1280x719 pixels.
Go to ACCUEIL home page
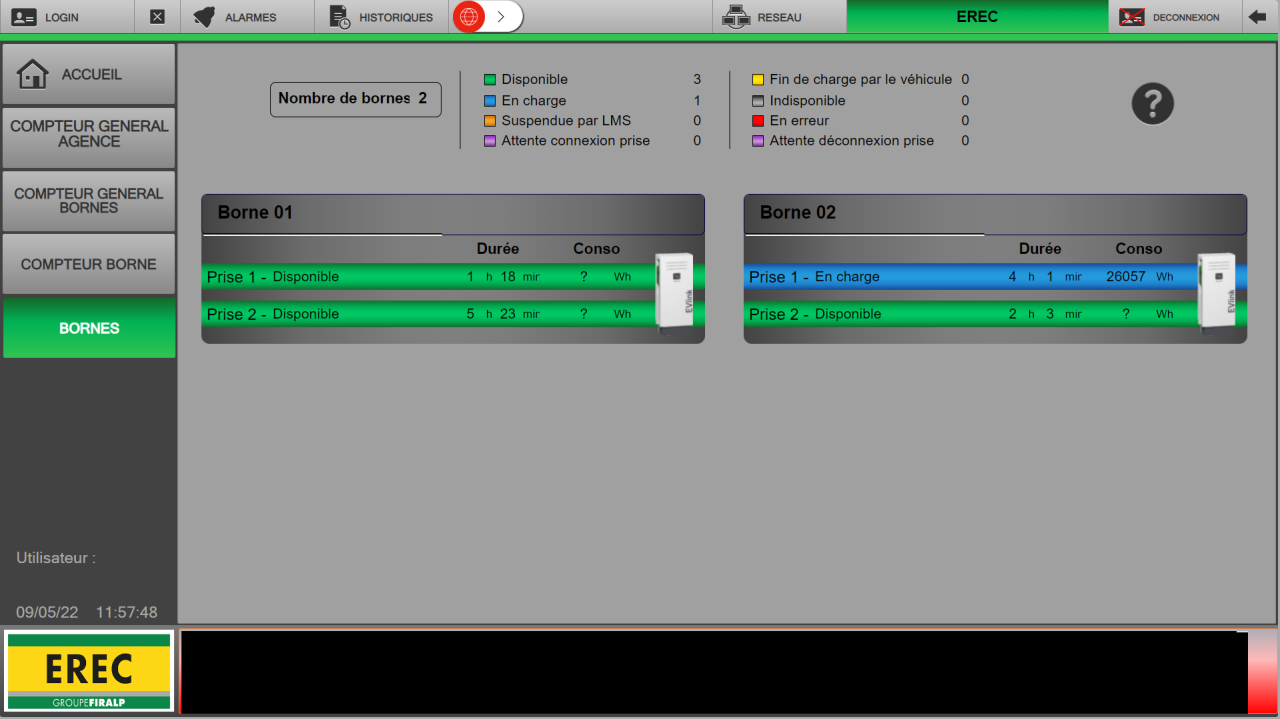click(89, 74)
